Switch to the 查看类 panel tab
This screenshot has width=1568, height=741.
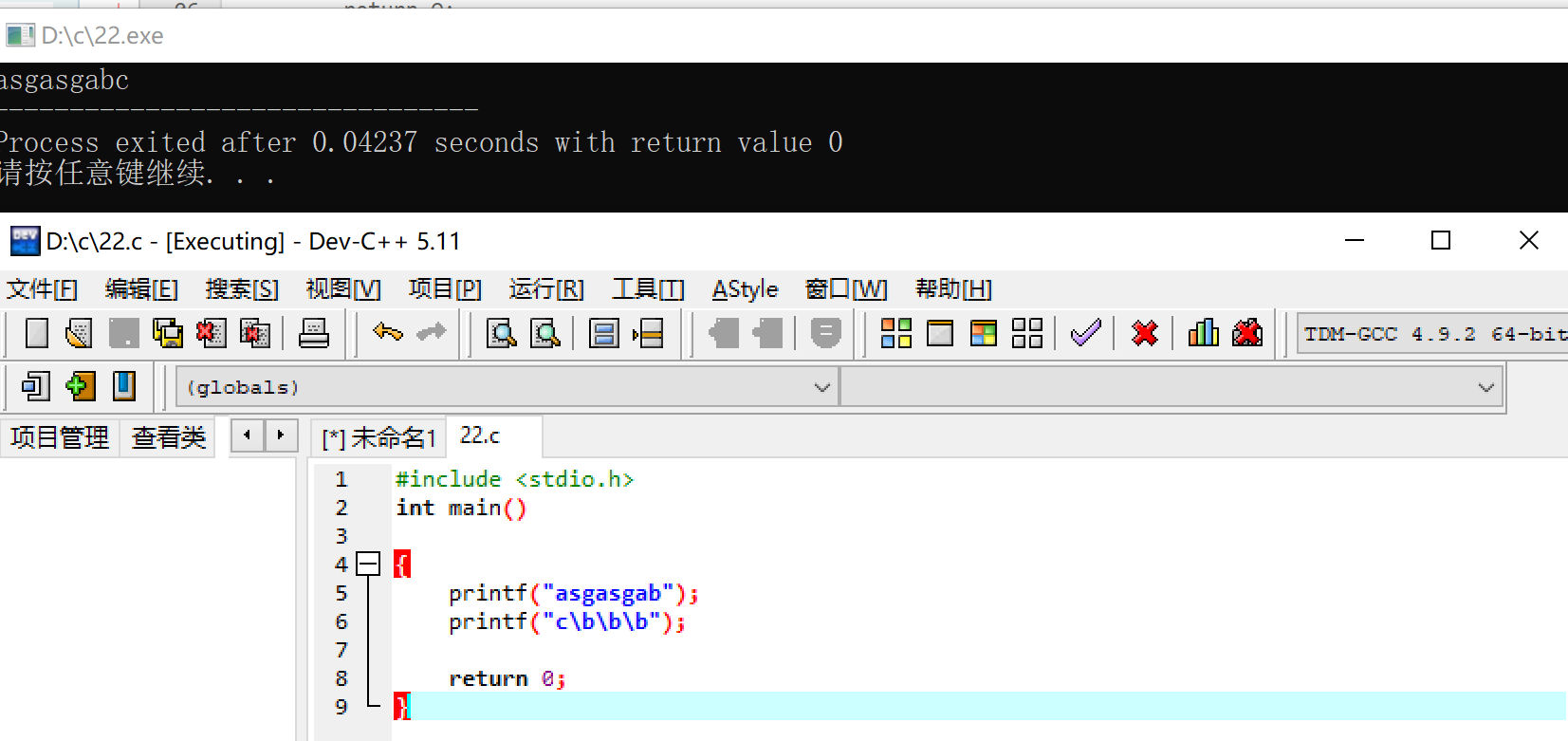169,437
